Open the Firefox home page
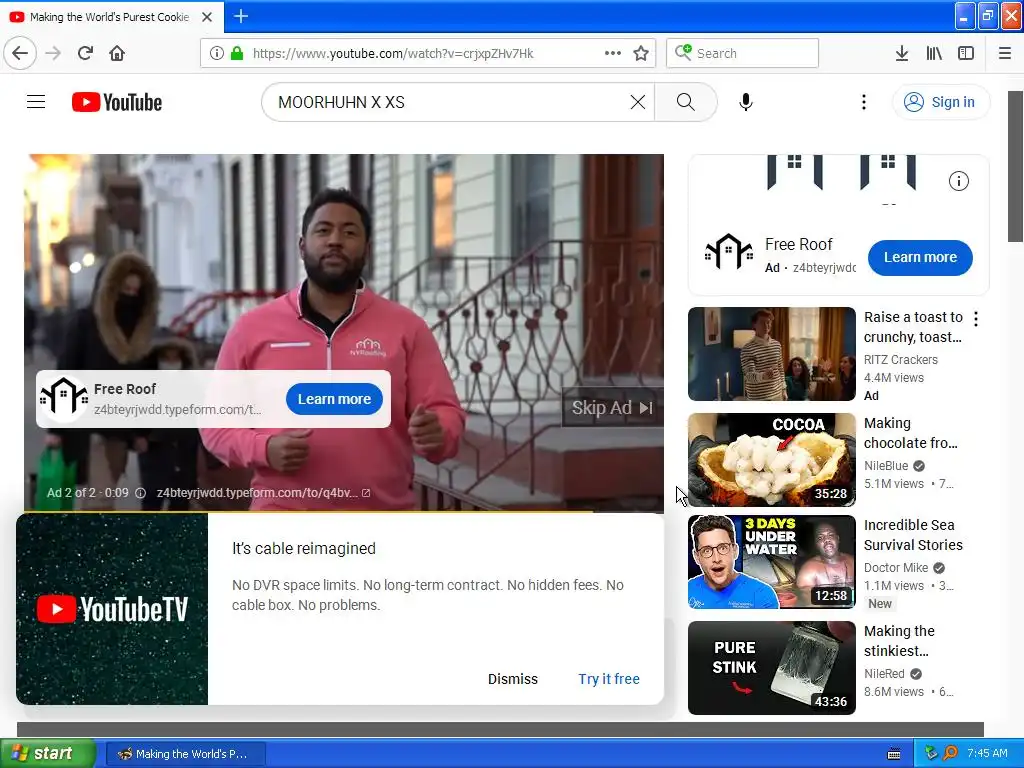Viewport: 1024px width, 768px height. point(117,53)
